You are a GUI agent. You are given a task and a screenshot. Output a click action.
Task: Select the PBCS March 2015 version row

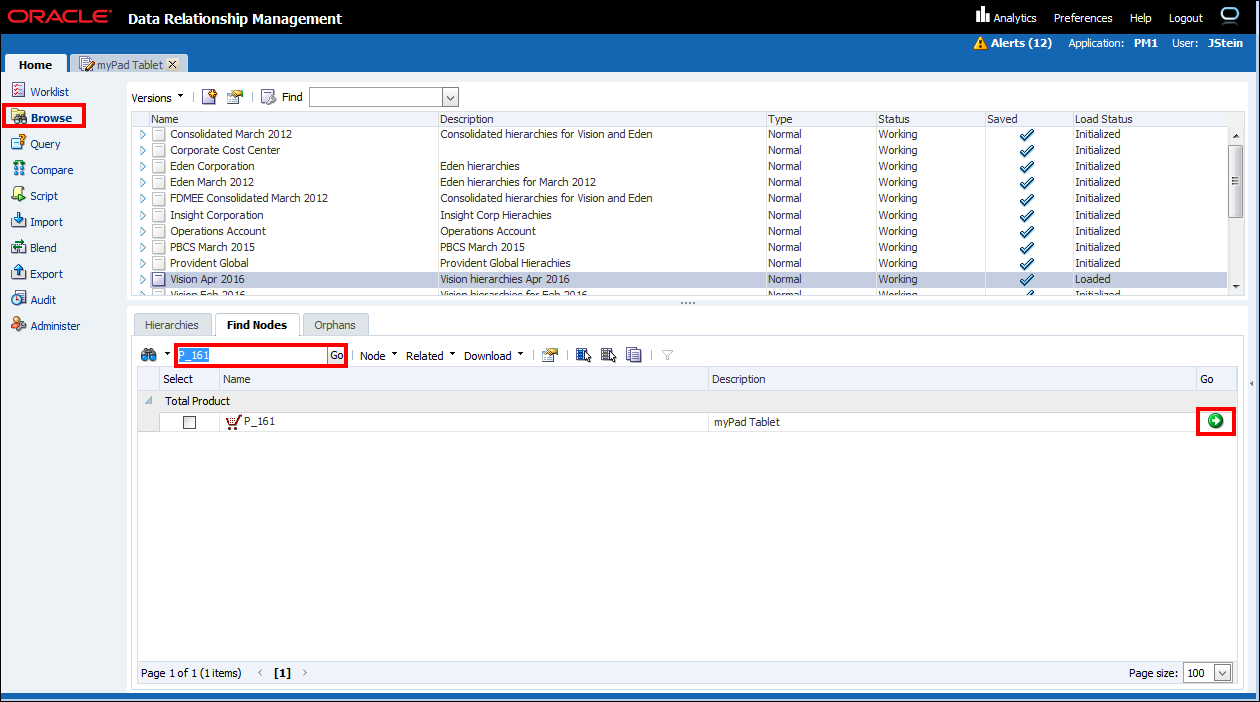[x=682, y=247]
